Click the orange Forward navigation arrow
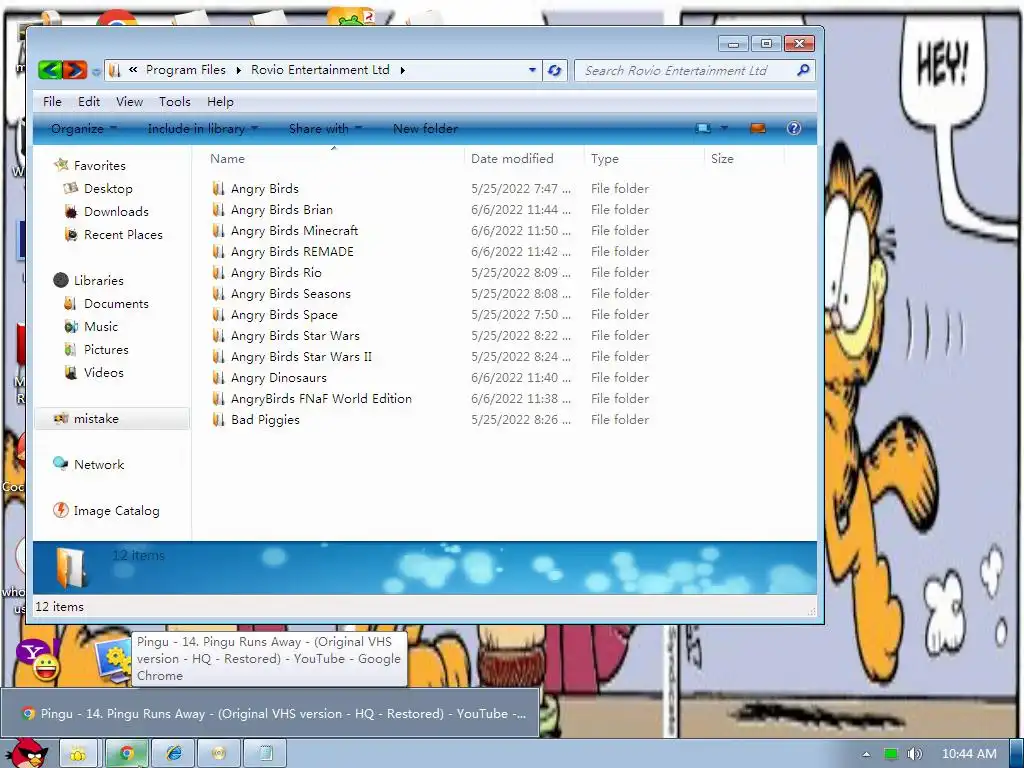The image size is (1024, 768). pyautogui.click(x=74, y=70)
